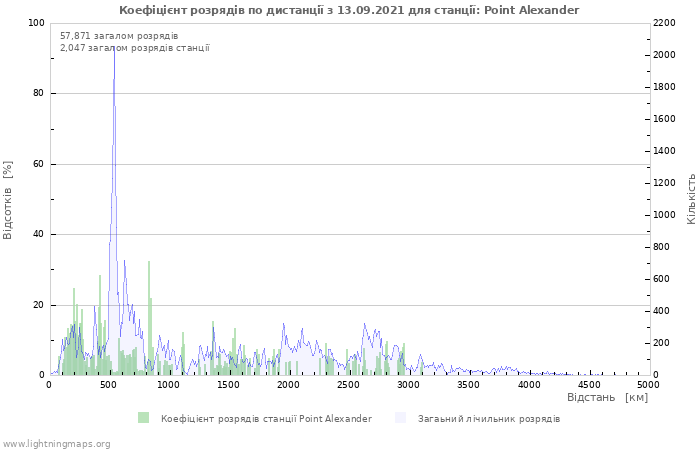The height and width of the screenshot is (450, 700).
Task: Click the 1500 tick on the distance axis
Action: (228, 385)
